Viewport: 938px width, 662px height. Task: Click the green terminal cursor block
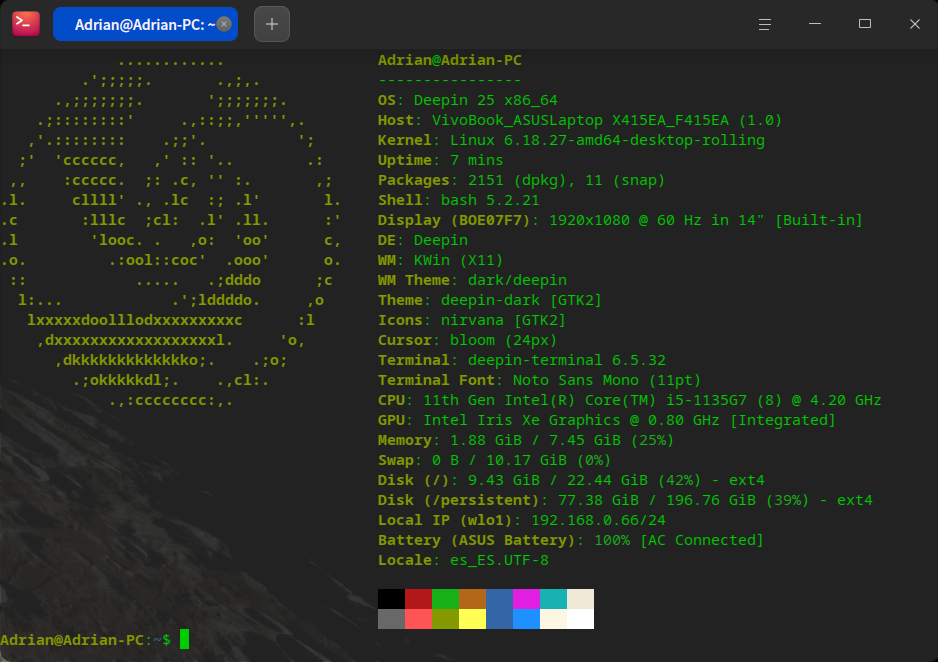pos(184,639)
